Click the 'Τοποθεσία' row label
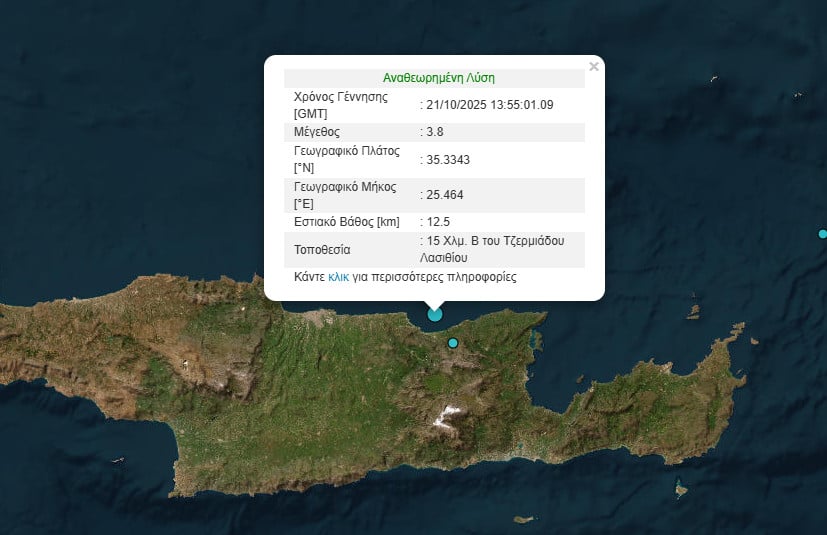Screen dimensions: 827x535 point(322,249)
